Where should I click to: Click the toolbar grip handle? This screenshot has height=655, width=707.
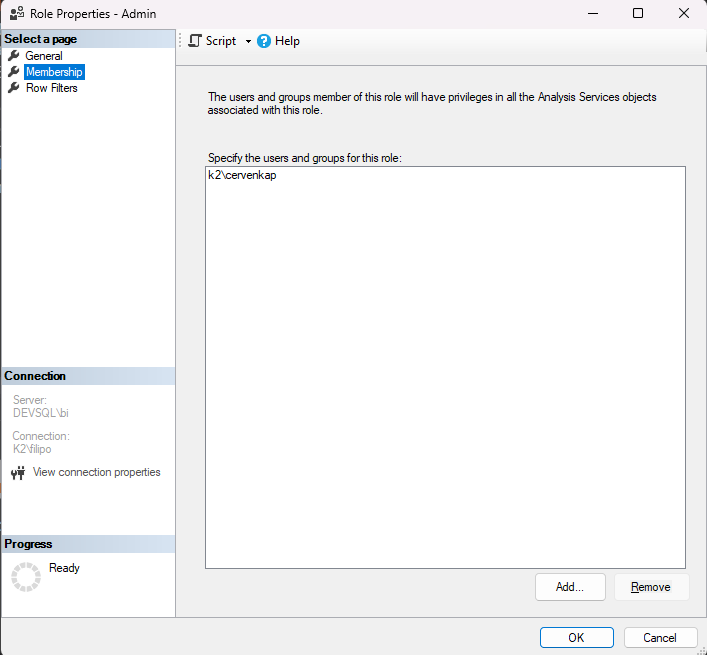(180, 41)
